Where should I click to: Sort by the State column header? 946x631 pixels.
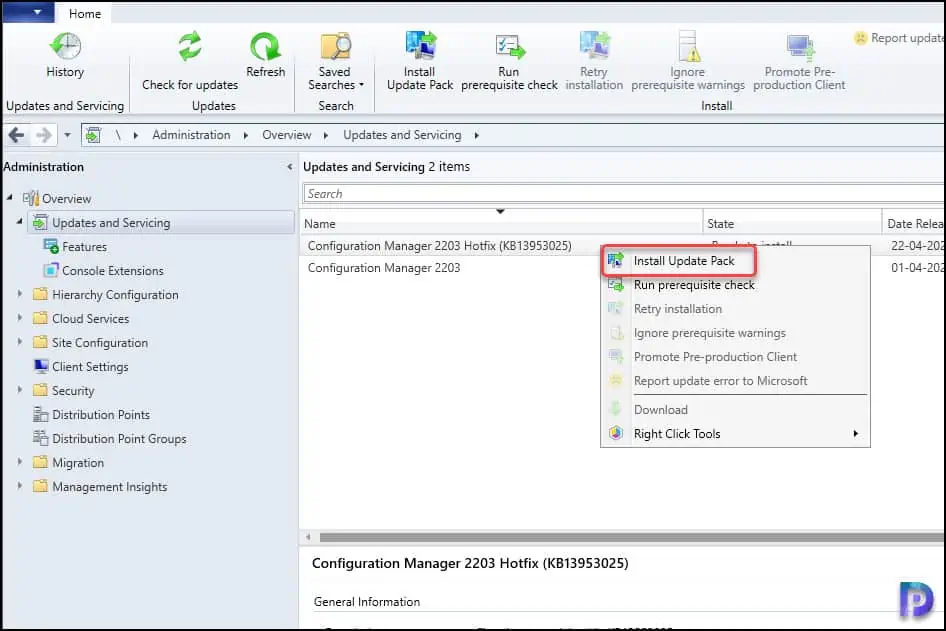coord(792,224)
